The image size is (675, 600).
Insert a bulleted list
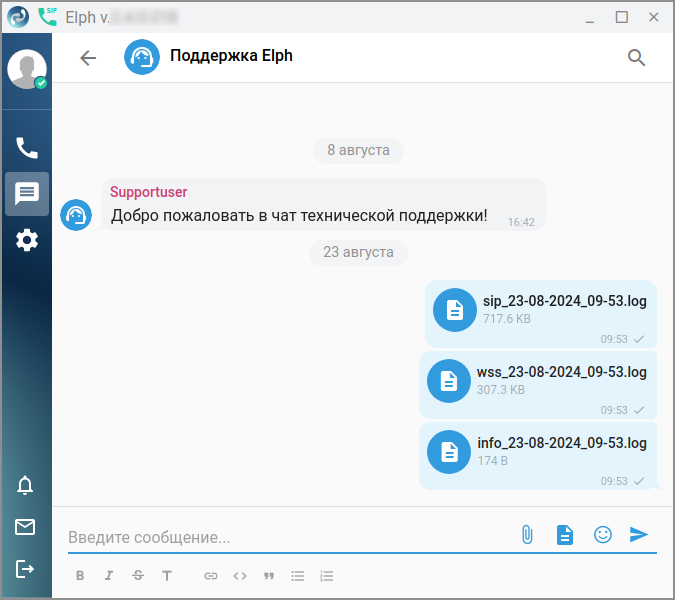pyautogui.click(x=298, y=576)
